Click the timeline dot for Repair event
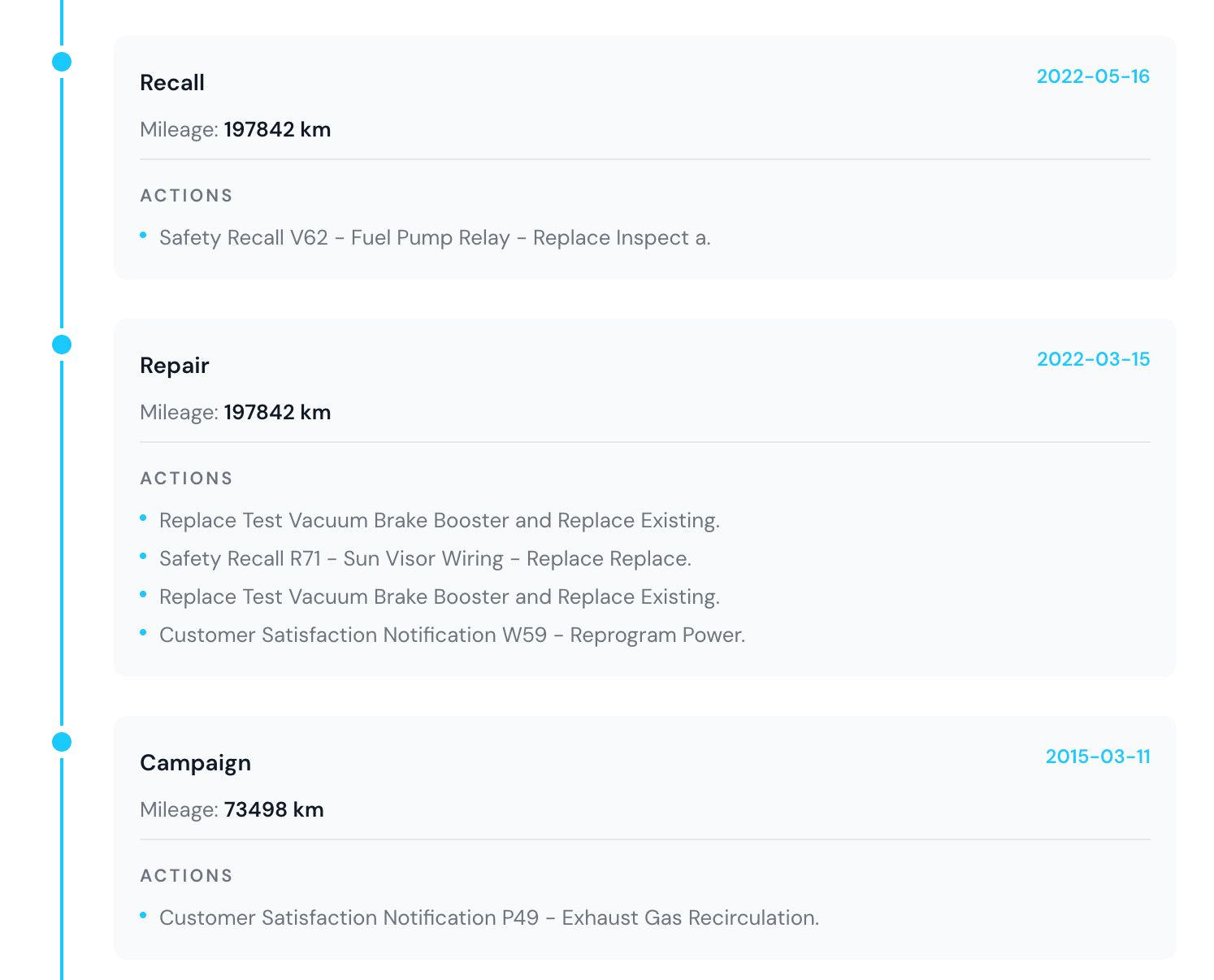 (62, 345)
